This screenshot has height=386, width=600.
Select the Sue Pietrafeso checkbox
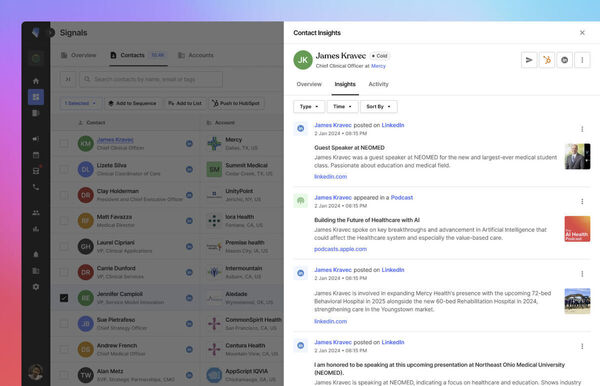pos(64,324)
